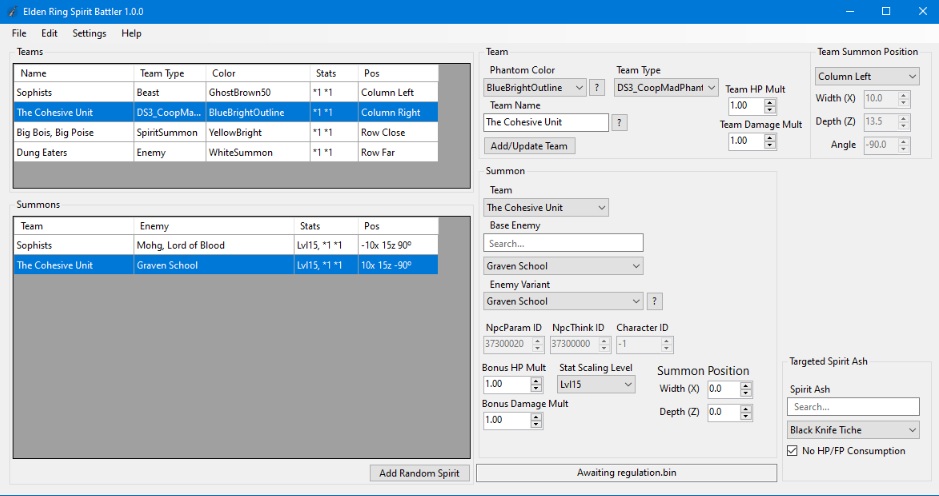Click the Base Enemy search field
939x496 pixels.
pyautogui.click(x=563, y=243)
